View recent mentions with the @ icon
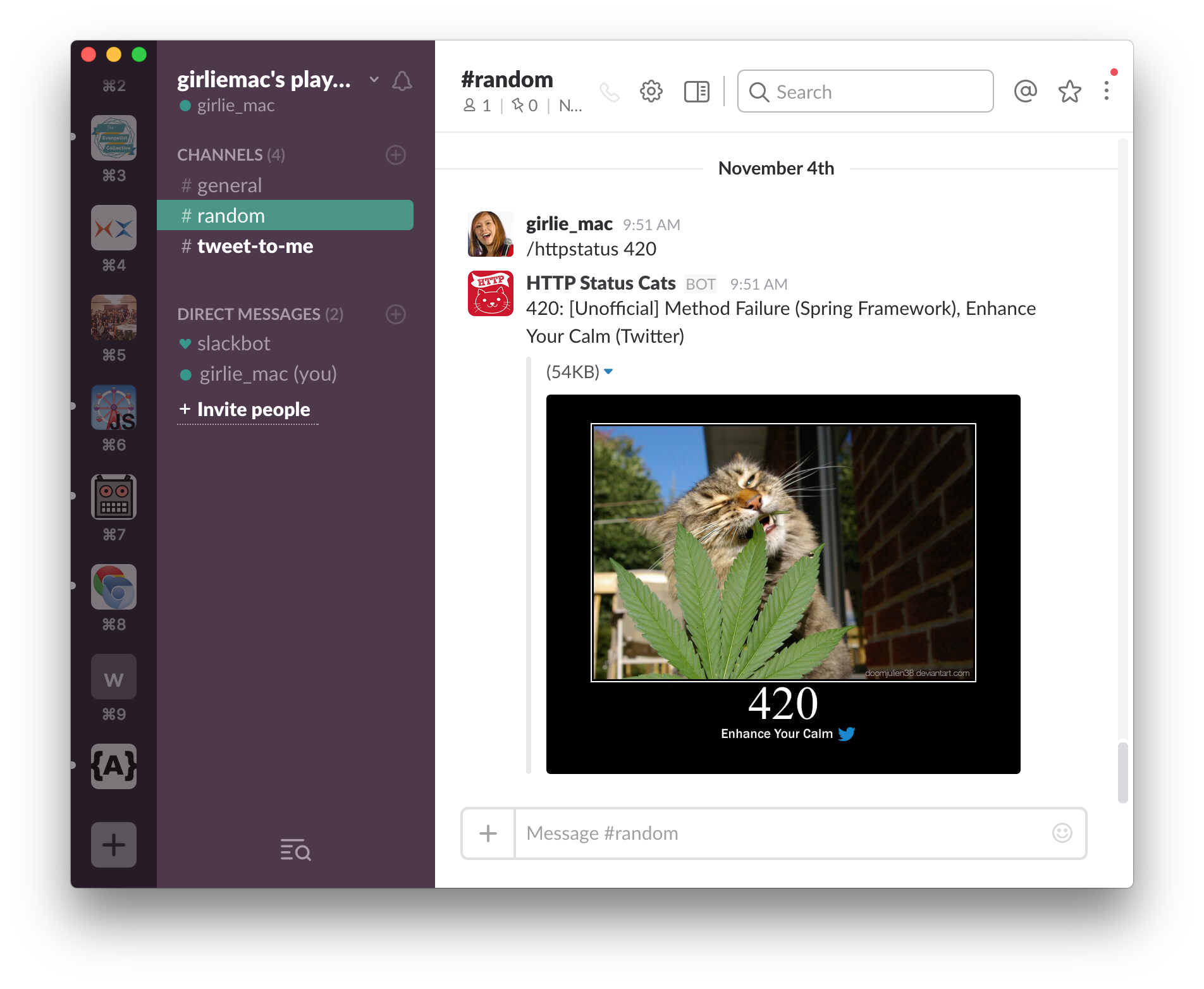 click(1025, 91)
